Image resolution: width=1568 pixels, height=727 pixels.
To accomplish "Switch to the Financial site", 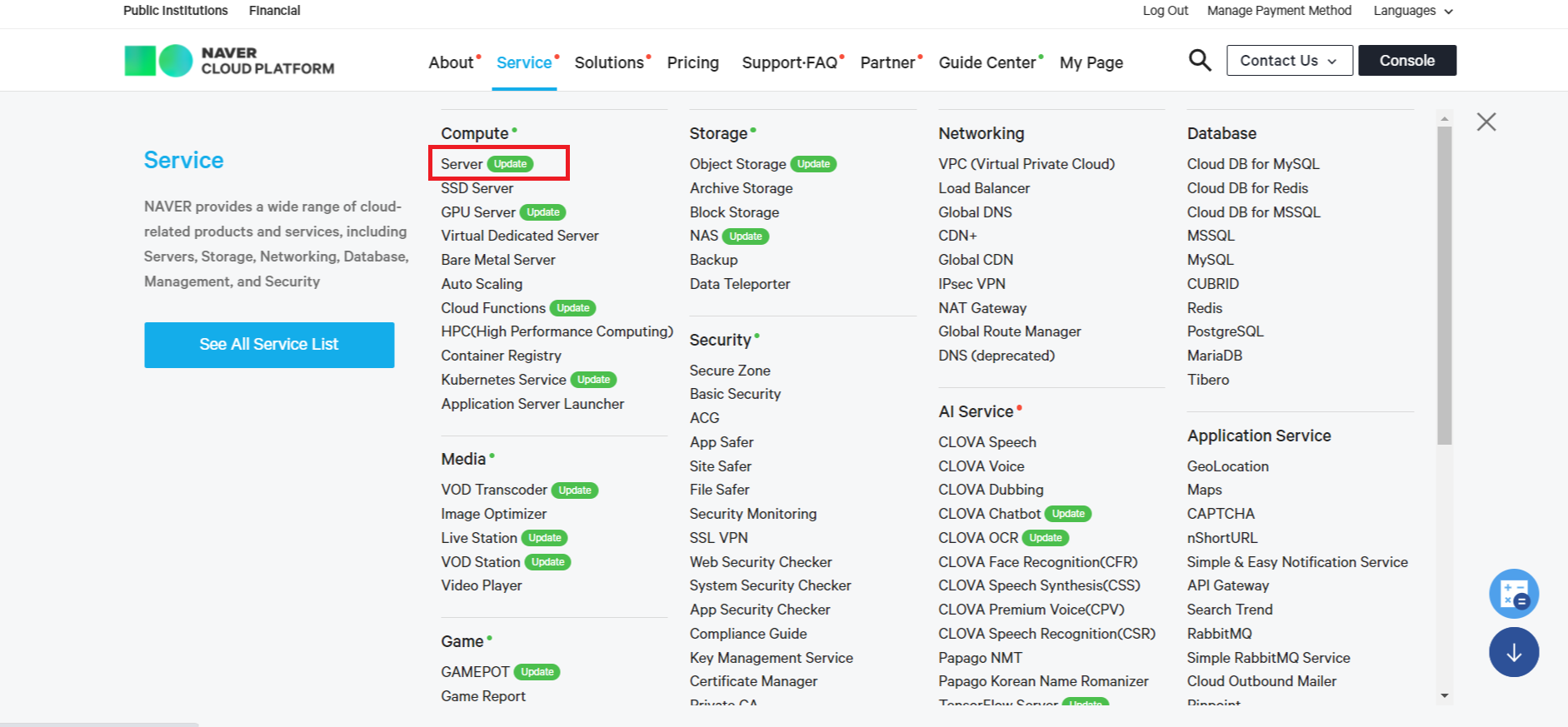I will click(274, 11).
